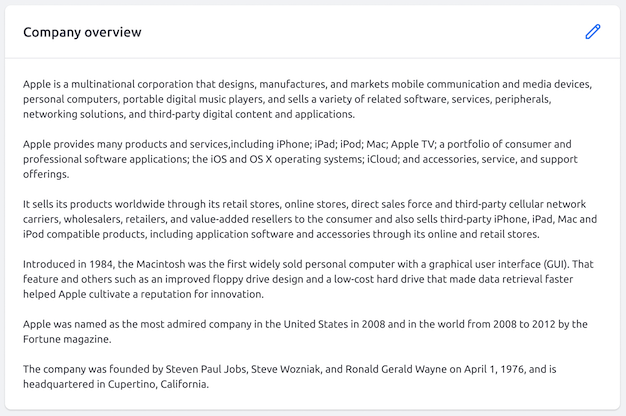Click the paragraph starting 'The company was founded'
Screen dimensions: 626x416
click(289, 376)
